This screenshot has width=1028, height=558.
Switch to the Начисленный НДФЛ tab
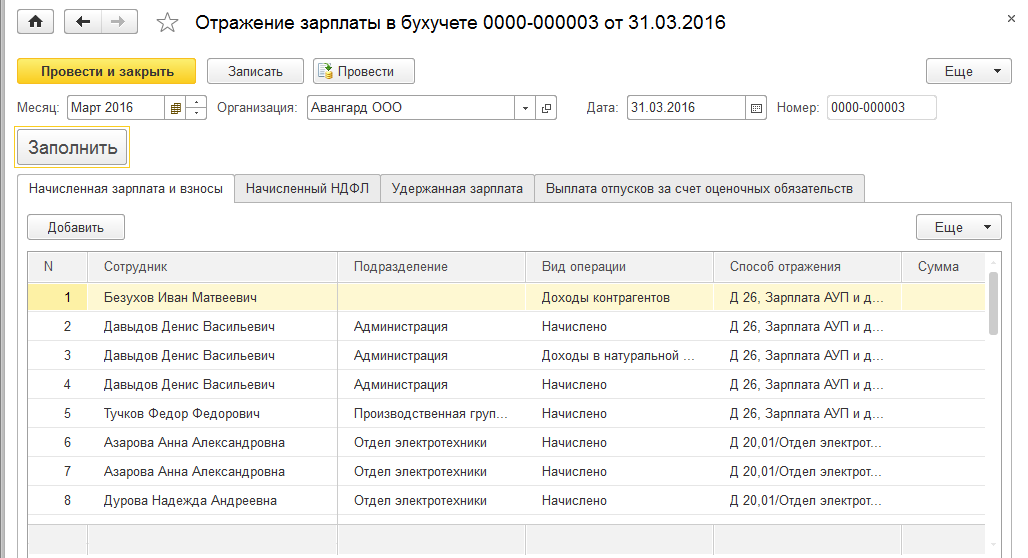(x=307, y=188)
